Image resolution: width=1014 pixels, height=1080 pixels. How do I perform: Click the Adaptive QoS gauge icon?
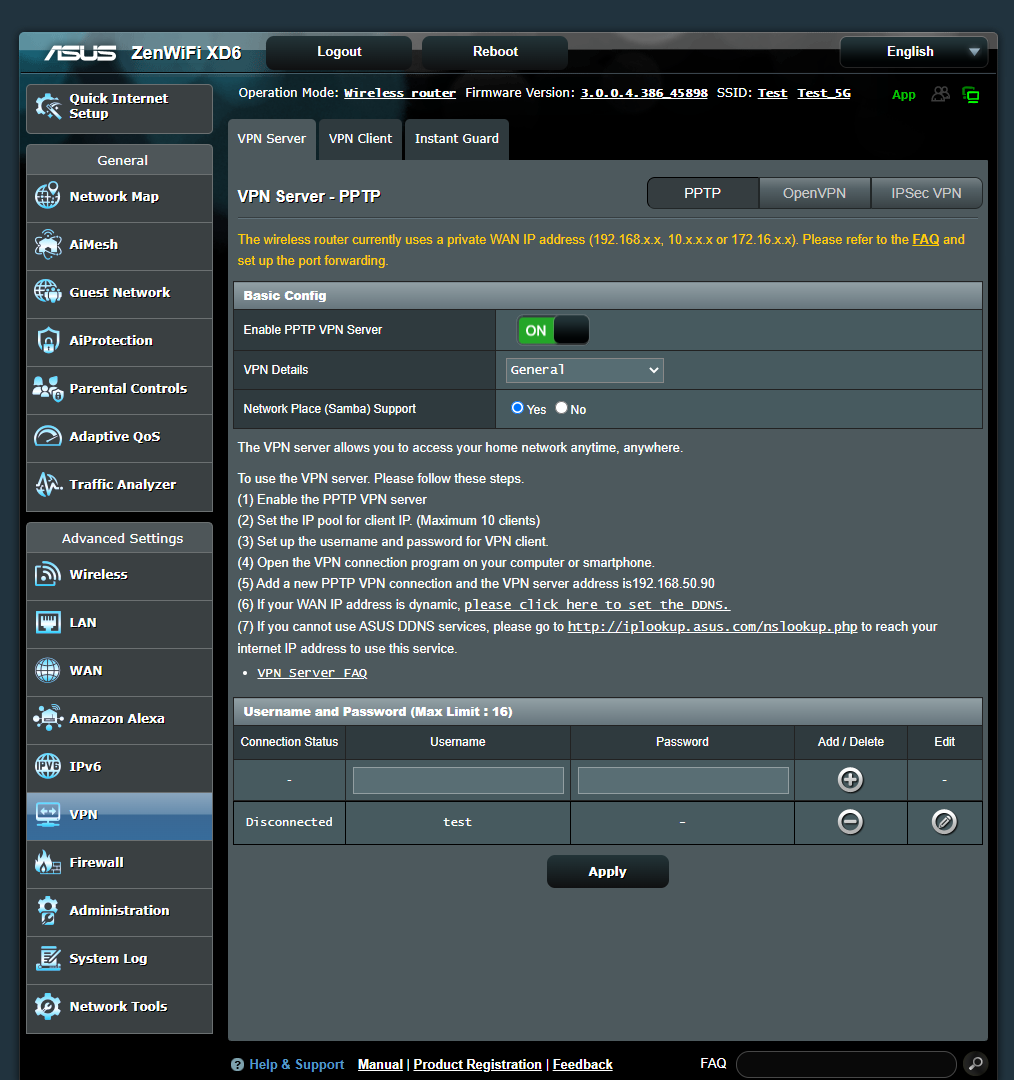[48, 436]
